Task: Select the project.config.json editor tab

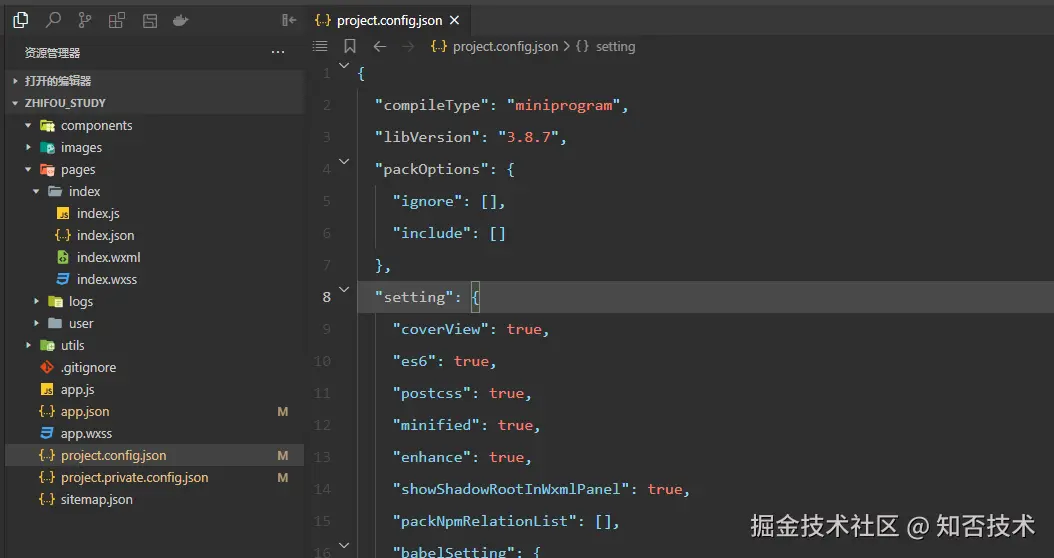Action: [389, 20]
